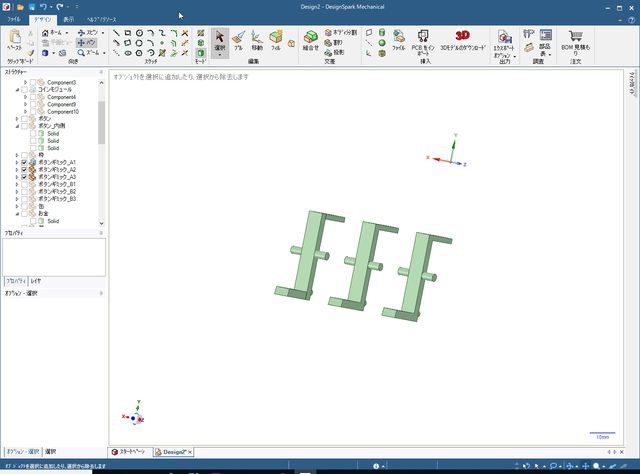640x474 pixels.
Task: Collapse the お金 tree node
Action: (x=17, y=214)
